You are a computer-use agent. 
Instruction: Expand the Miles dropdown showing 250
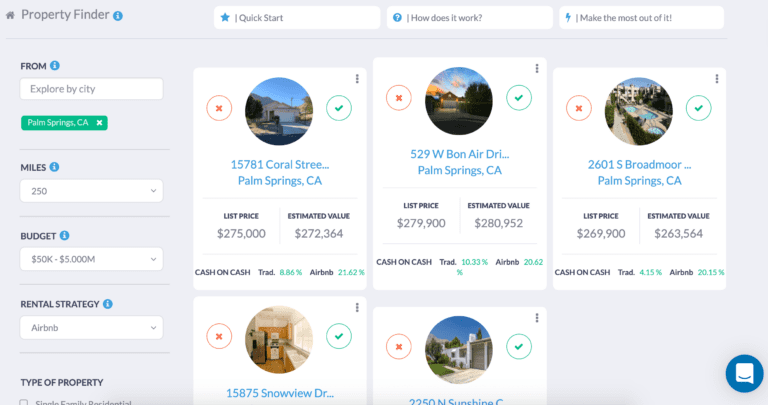click(x=91, y=191)
